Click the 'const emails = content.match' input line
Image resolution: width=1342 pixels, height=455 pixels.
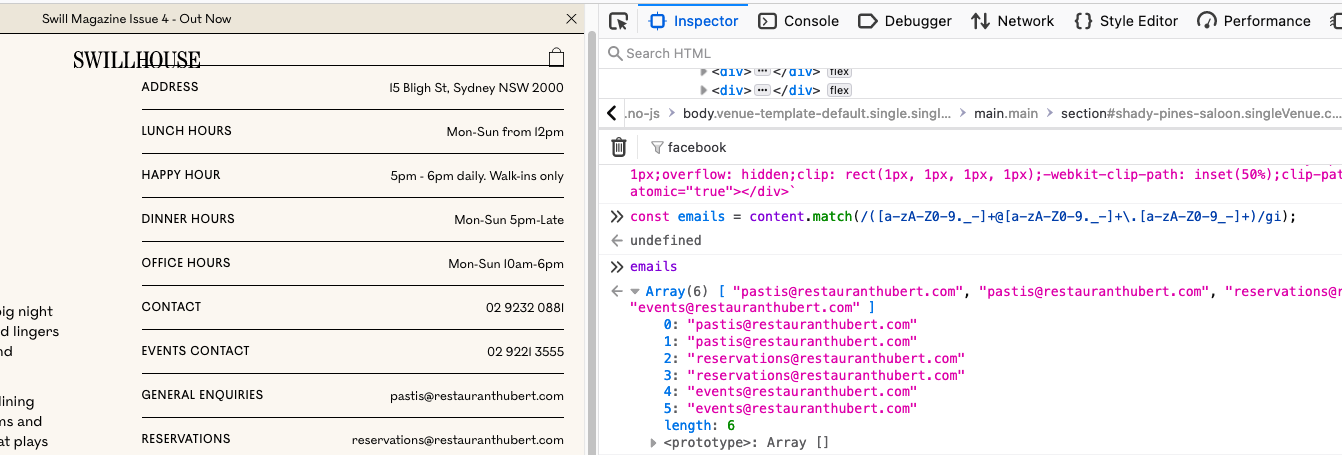[962, 217]
